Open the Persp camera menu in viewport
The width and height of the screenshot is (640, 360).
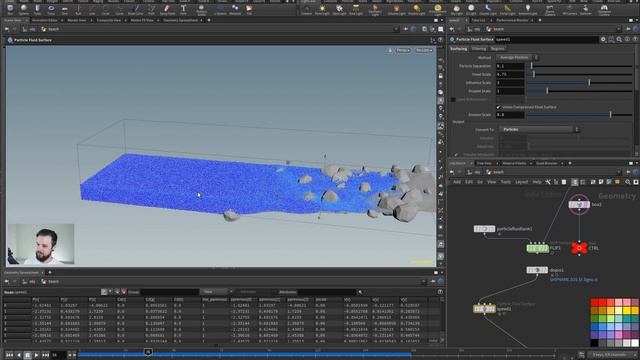[x=403, y=50]
